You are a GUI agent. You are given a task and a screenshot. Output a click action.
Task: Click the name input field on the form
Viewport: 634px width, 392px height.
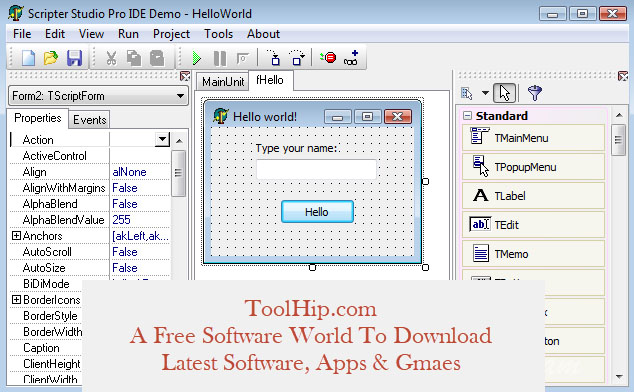point(316,169)
